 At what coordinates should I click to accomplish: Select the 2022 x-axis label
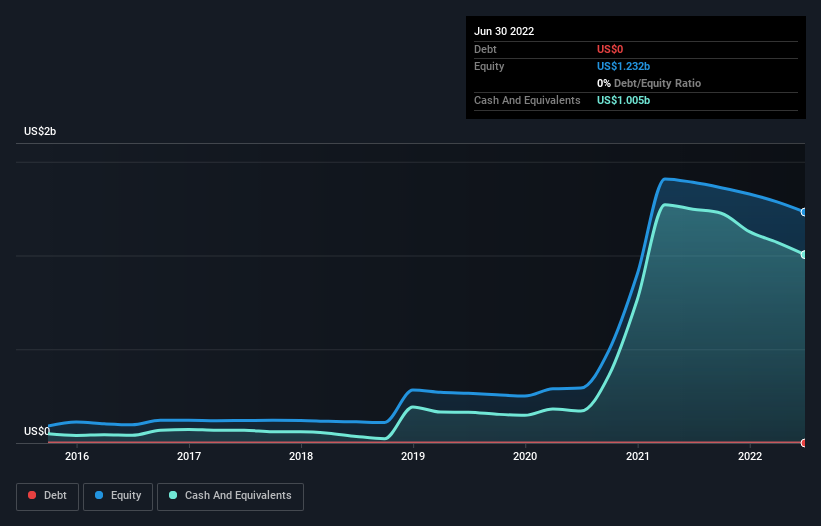pos(750,456)
